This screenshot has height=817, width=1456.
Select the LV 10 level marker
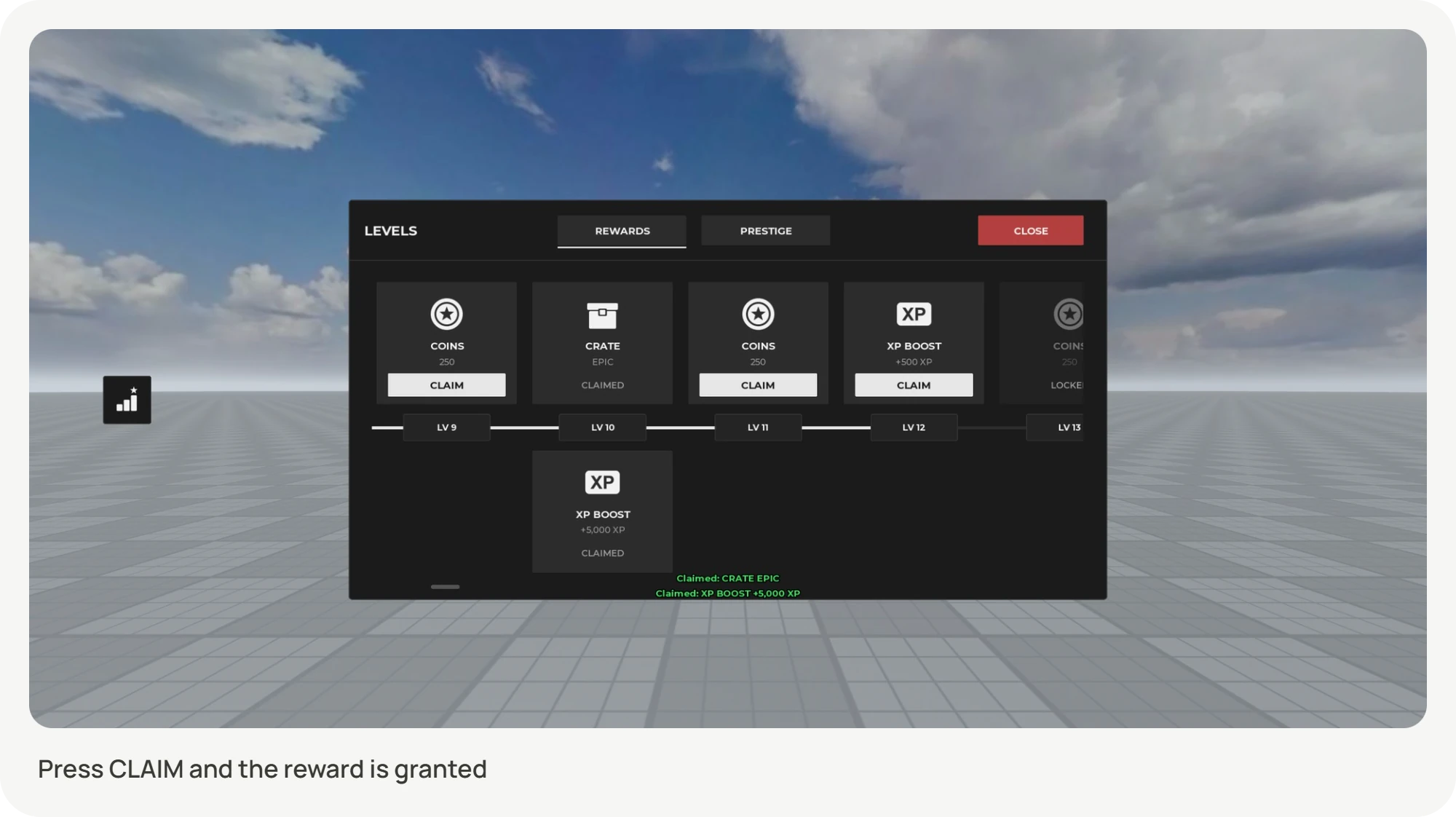click(x=602, y=427)
